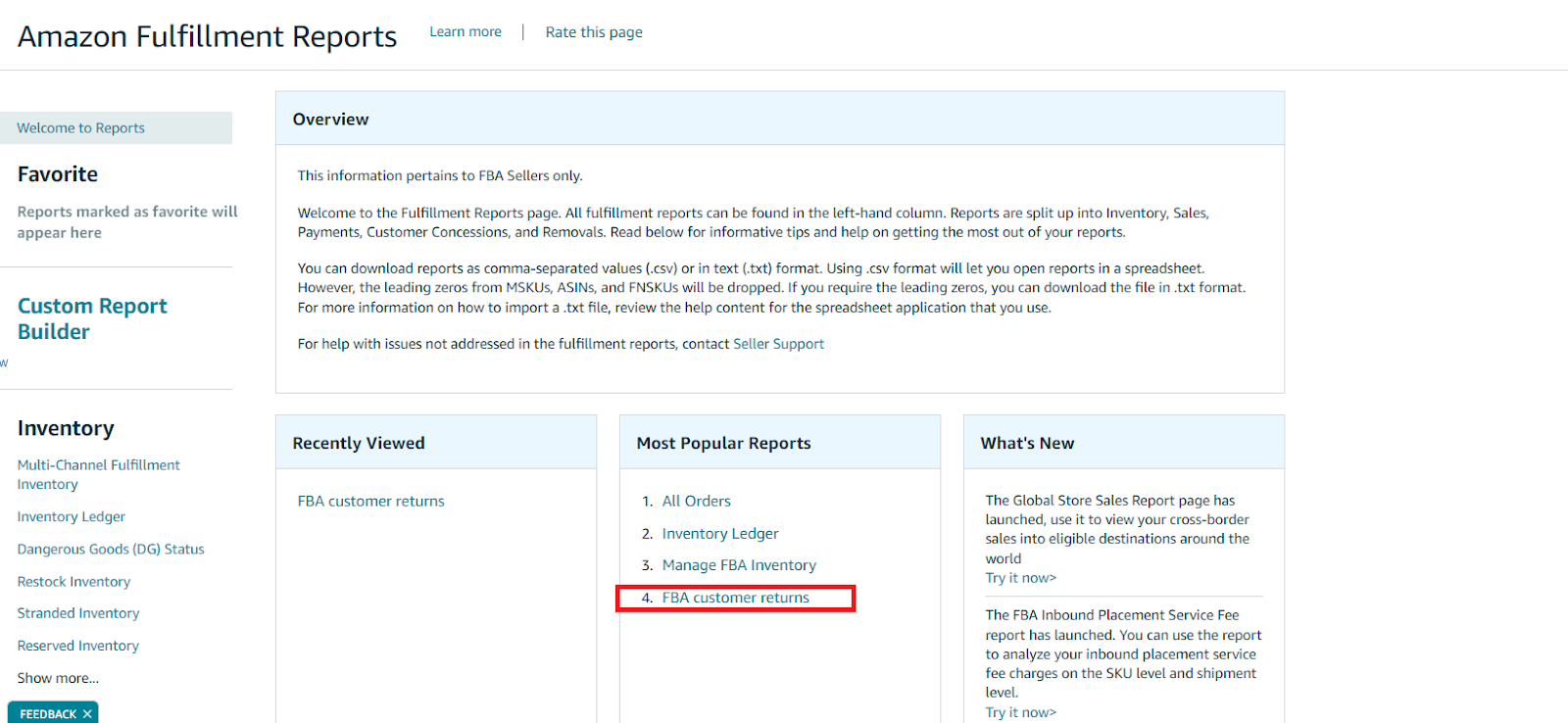Click the Favorite section heading
This screenshot has height=723, width=1568.
coord(58,174)
